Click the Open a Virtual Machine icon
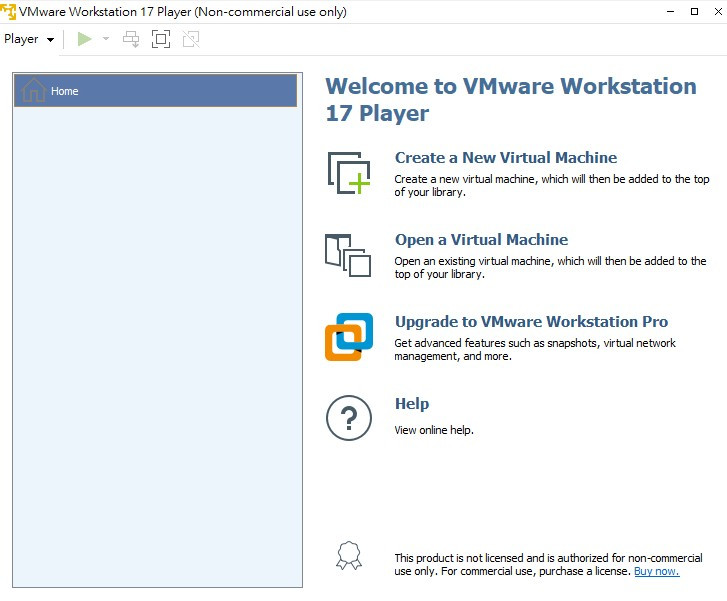 pyautogui.click(x=348, y=256)
